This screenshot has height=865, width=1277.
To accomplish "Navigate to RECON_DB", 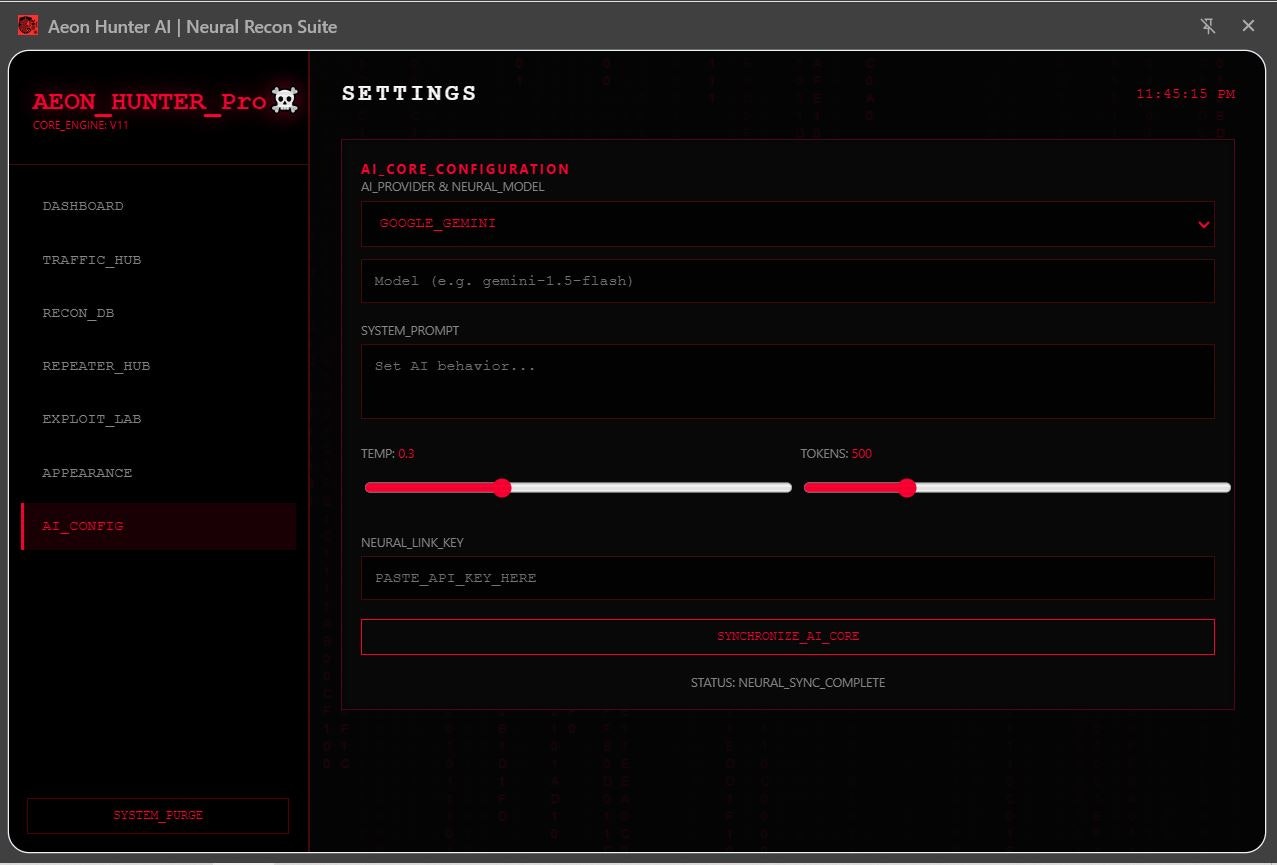I will click(x=78, y=313).
